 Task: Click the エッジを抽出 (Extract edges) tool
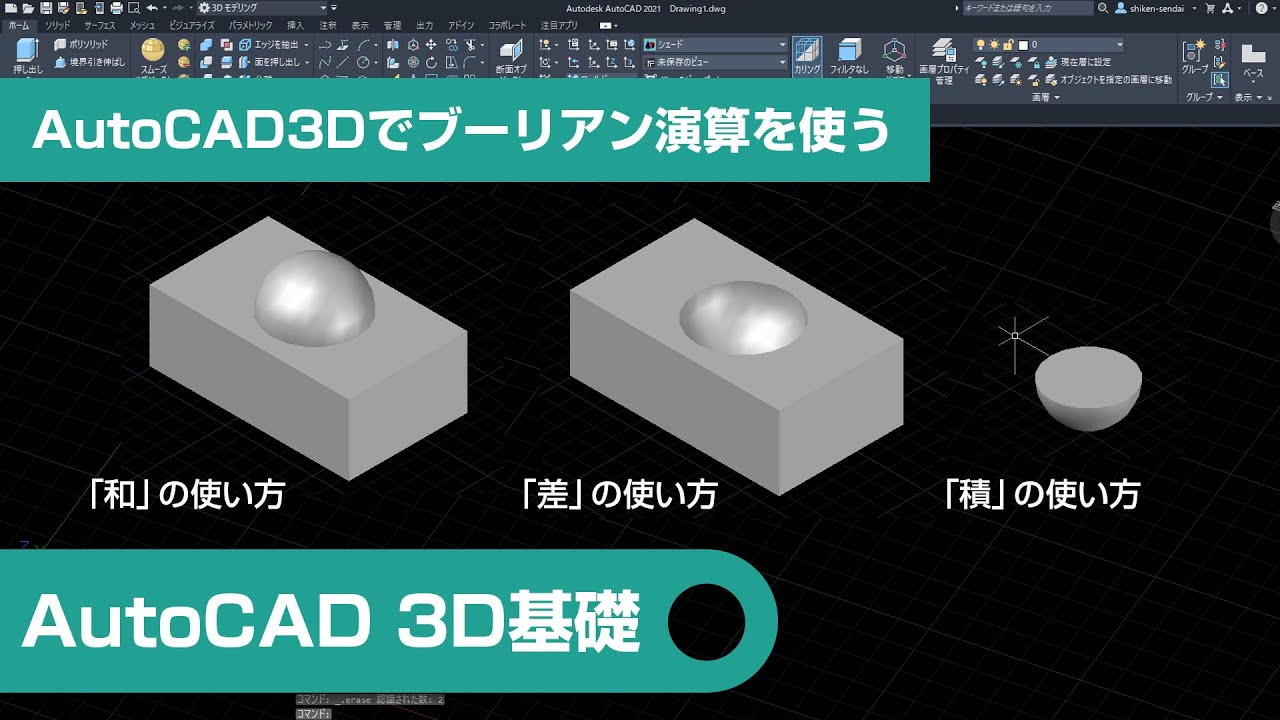click(x=268, y=45)
